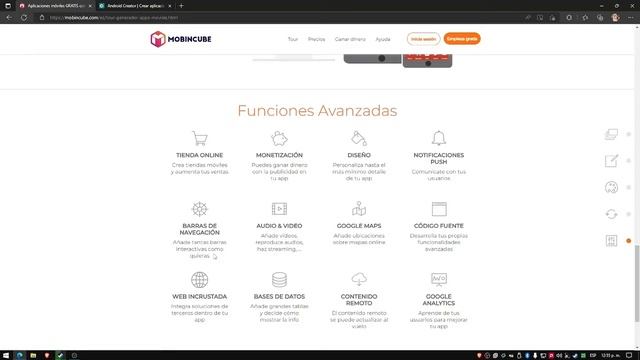The image size is (640, 360).
Task: Click the Google Analytics heading
Action: click(x=439, y=300)
